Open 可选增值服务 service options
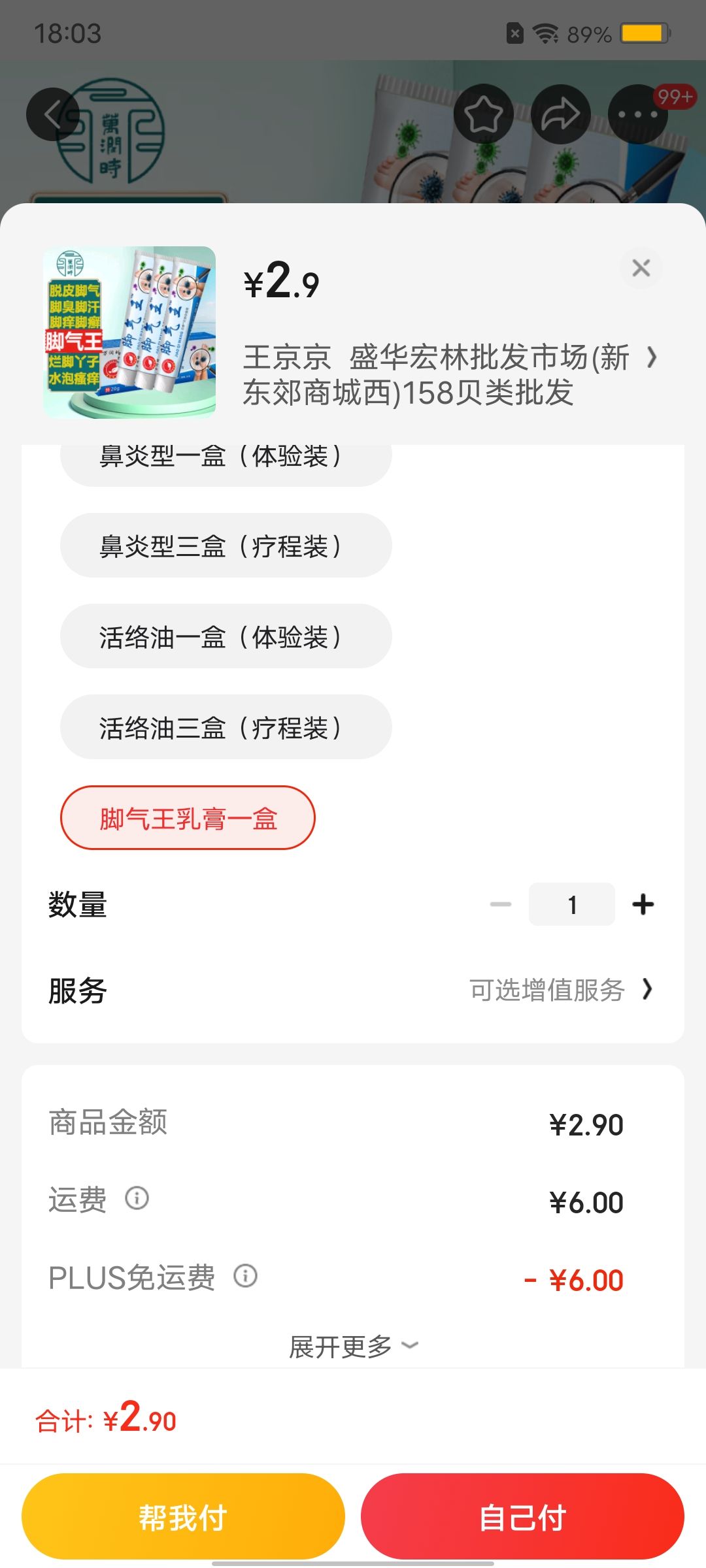The width and height of the screenshot is (706, 1568). tap(561, 990)
